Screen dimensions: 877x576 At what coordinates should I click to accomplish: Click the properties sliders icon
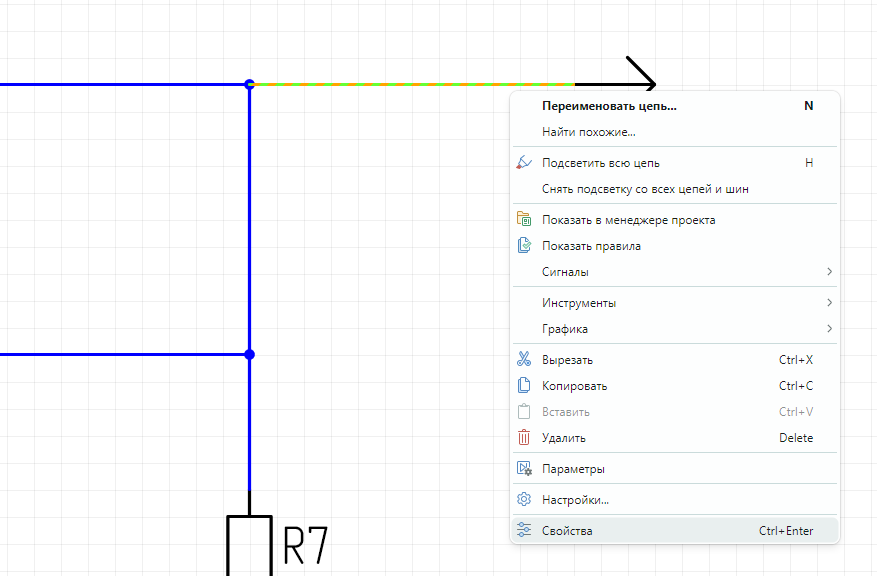pos(524,530)
